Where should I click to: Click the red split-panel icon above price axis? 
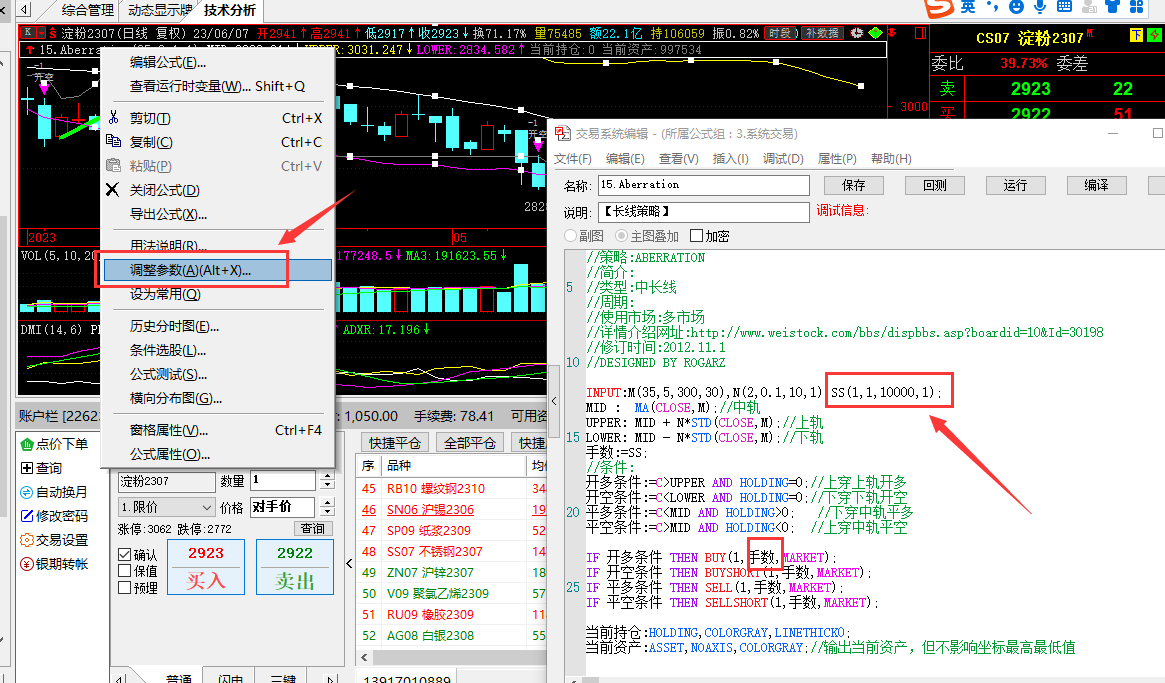[x=920, y=33]
